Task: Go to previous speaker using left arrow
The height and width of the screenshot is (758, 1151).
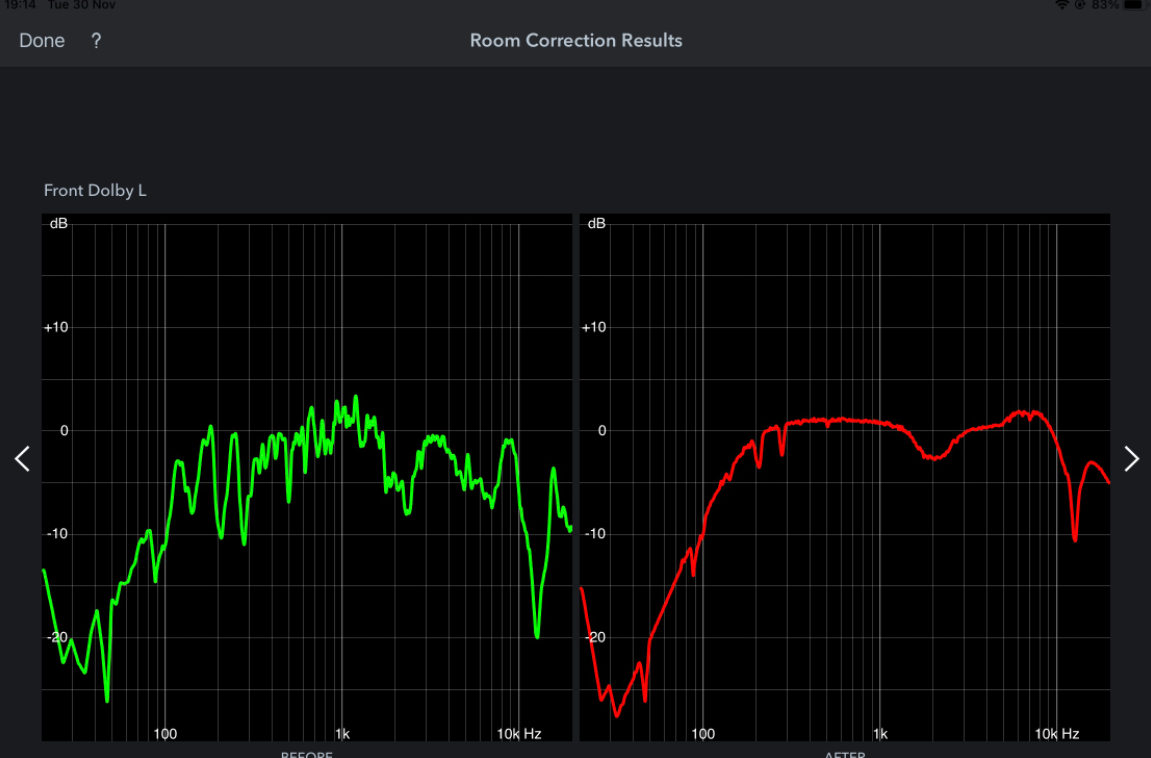Action: pos(22,459)
